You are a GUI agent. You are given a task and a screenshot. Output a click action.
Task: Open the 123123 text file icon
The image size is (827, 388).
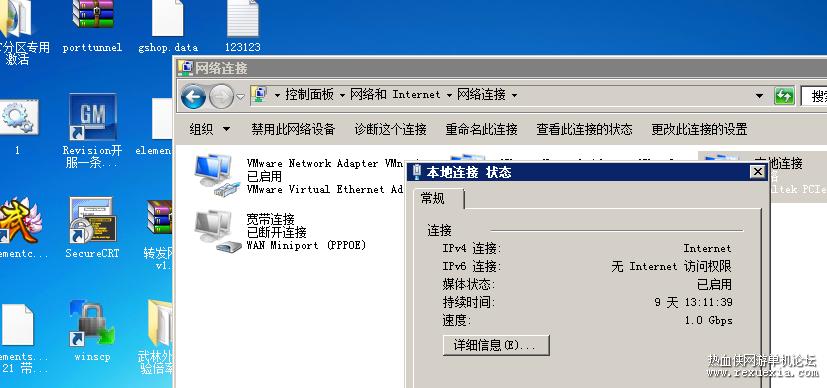tap(243, 17)
